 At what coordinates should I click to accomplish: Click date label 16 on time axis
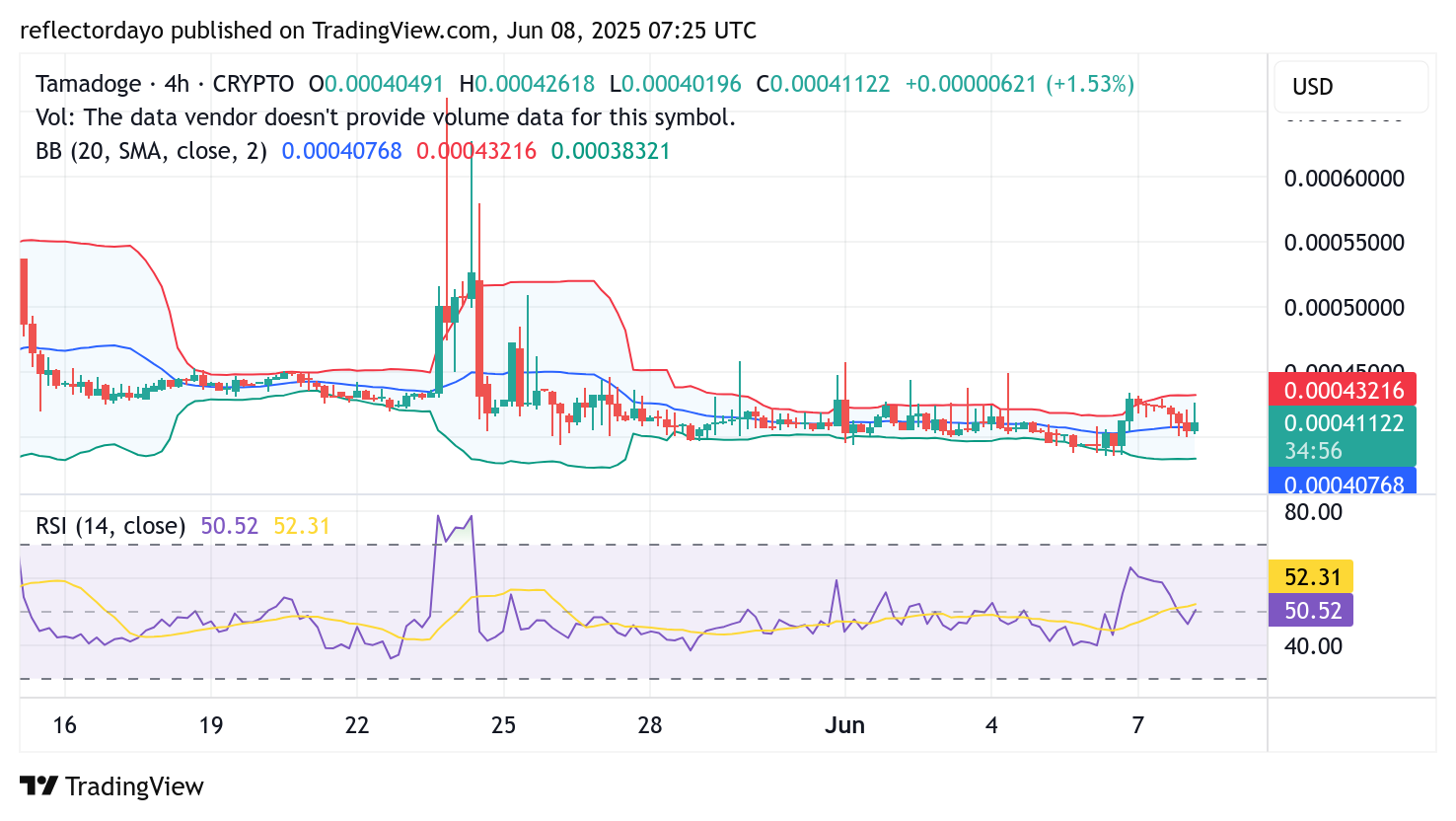click(64, 725)
